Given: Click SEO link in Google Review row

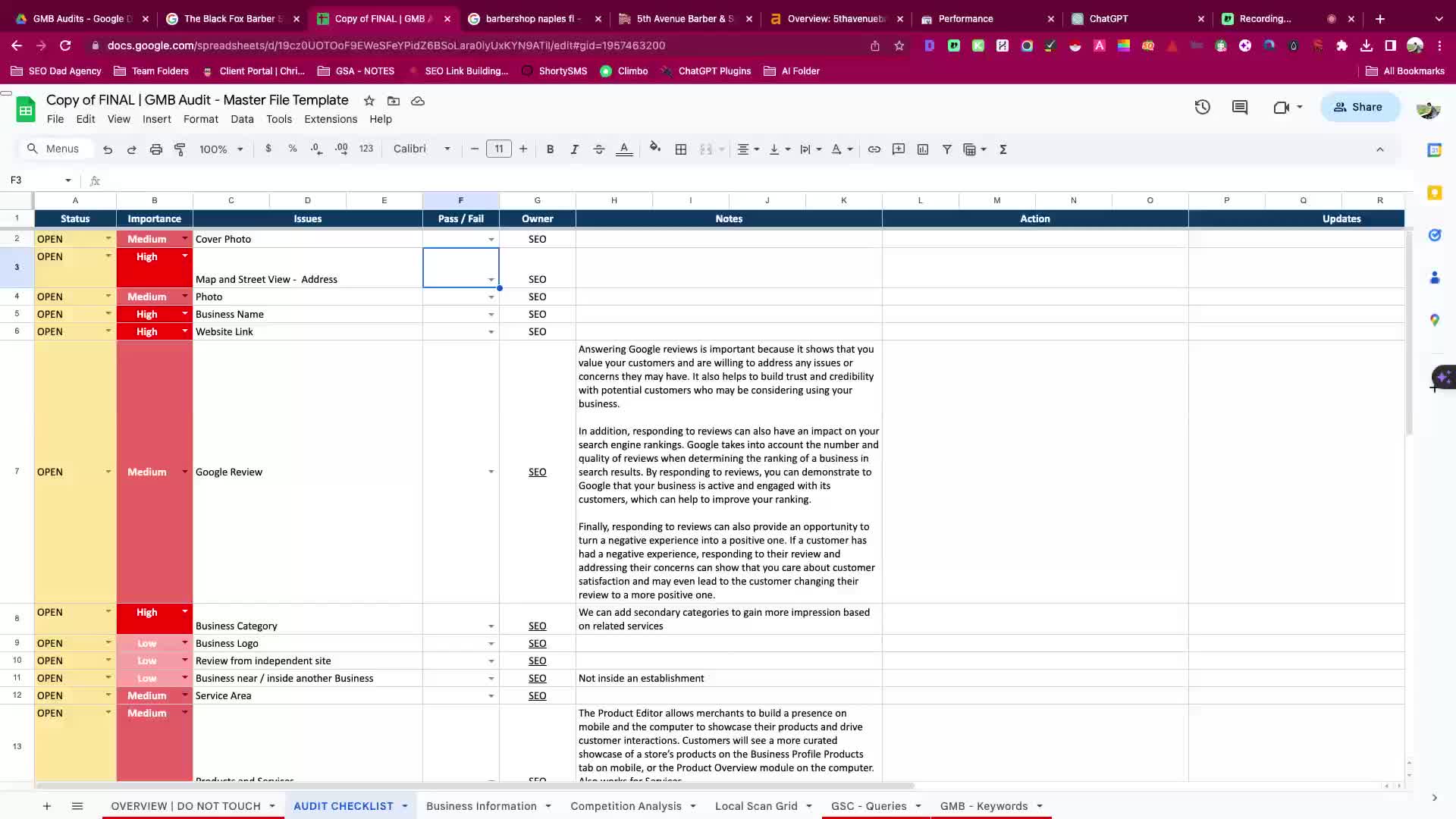Looking at the screenshot, I should tap(537, 472).
